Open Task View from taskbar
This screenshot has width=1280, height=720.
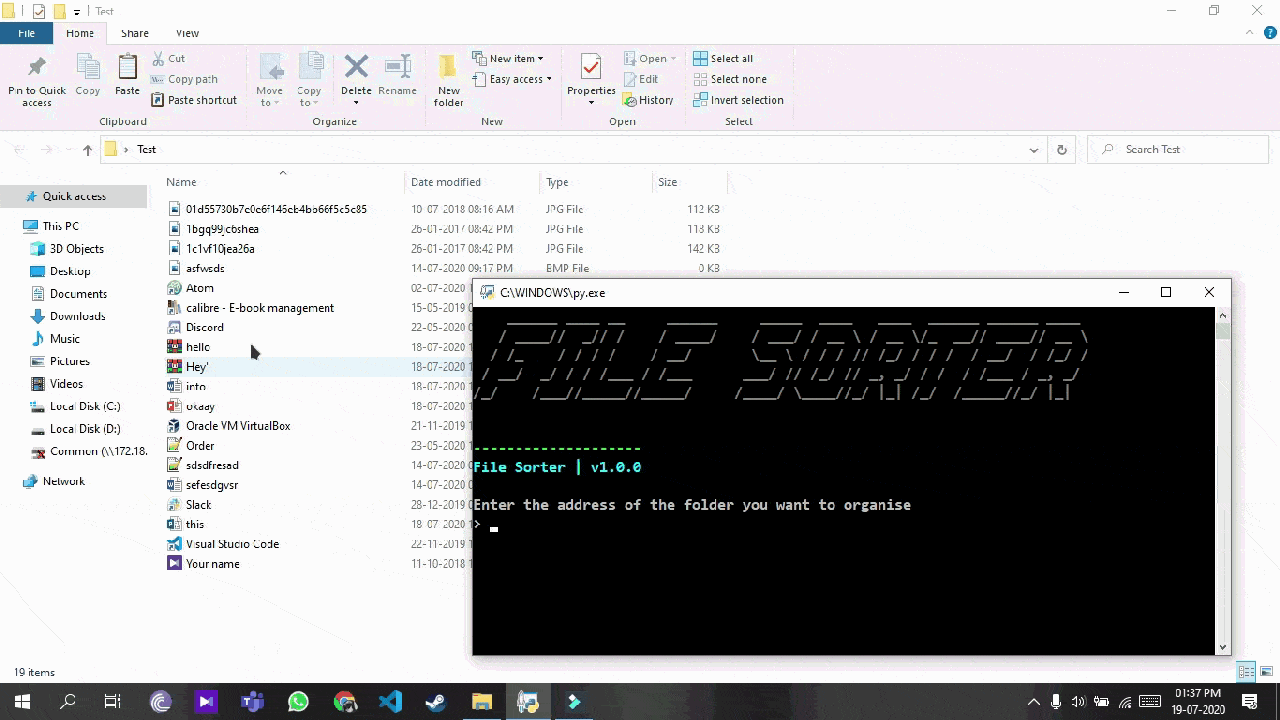[113, 702]
